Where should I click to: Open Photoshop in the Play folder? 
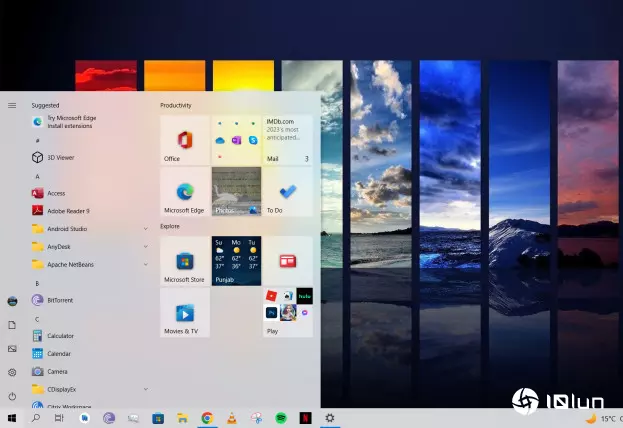[271, 313]
